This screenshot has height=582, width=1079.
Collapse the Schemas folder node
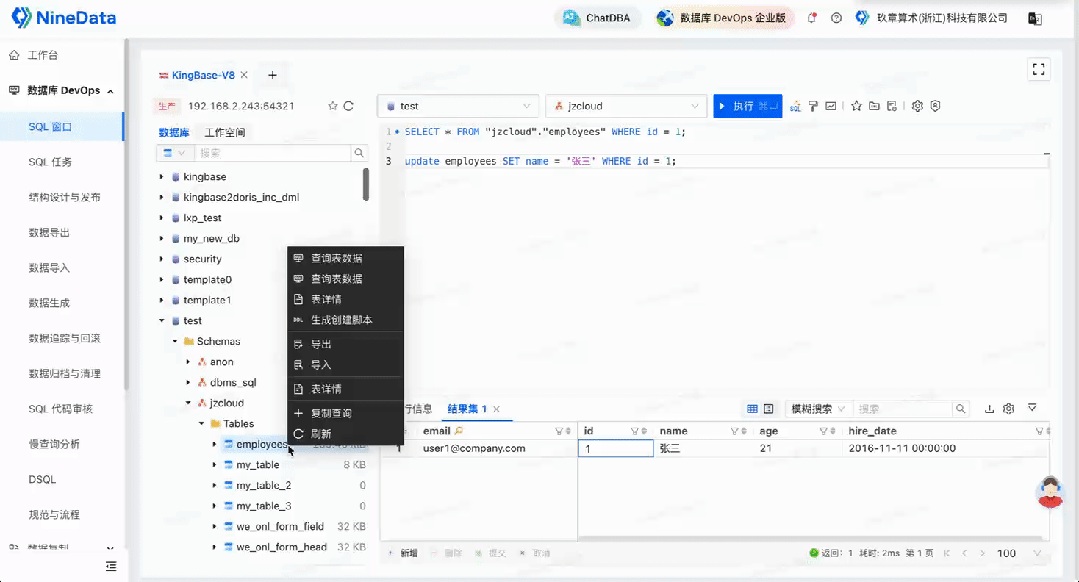[175, 341]
